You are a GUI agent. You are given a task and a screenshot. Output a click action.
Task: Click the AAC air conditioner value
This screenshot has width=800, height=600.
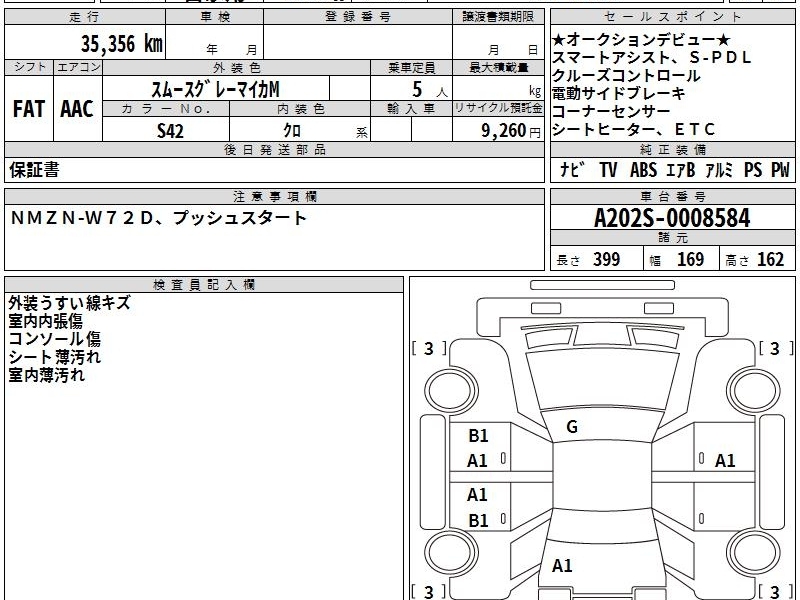coord(77,109)
